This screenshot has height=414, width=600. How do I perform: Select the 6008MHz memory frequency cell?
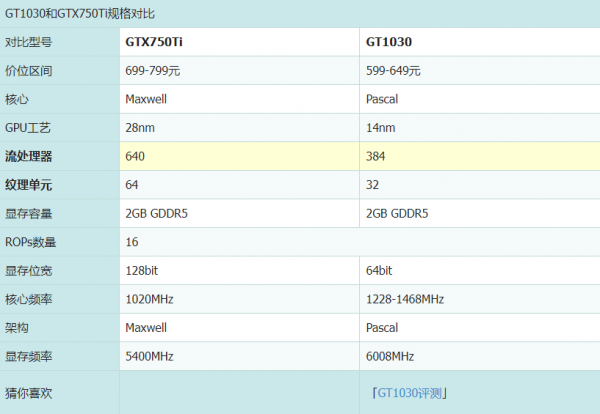pyautogui.click(x=389, y=356)
